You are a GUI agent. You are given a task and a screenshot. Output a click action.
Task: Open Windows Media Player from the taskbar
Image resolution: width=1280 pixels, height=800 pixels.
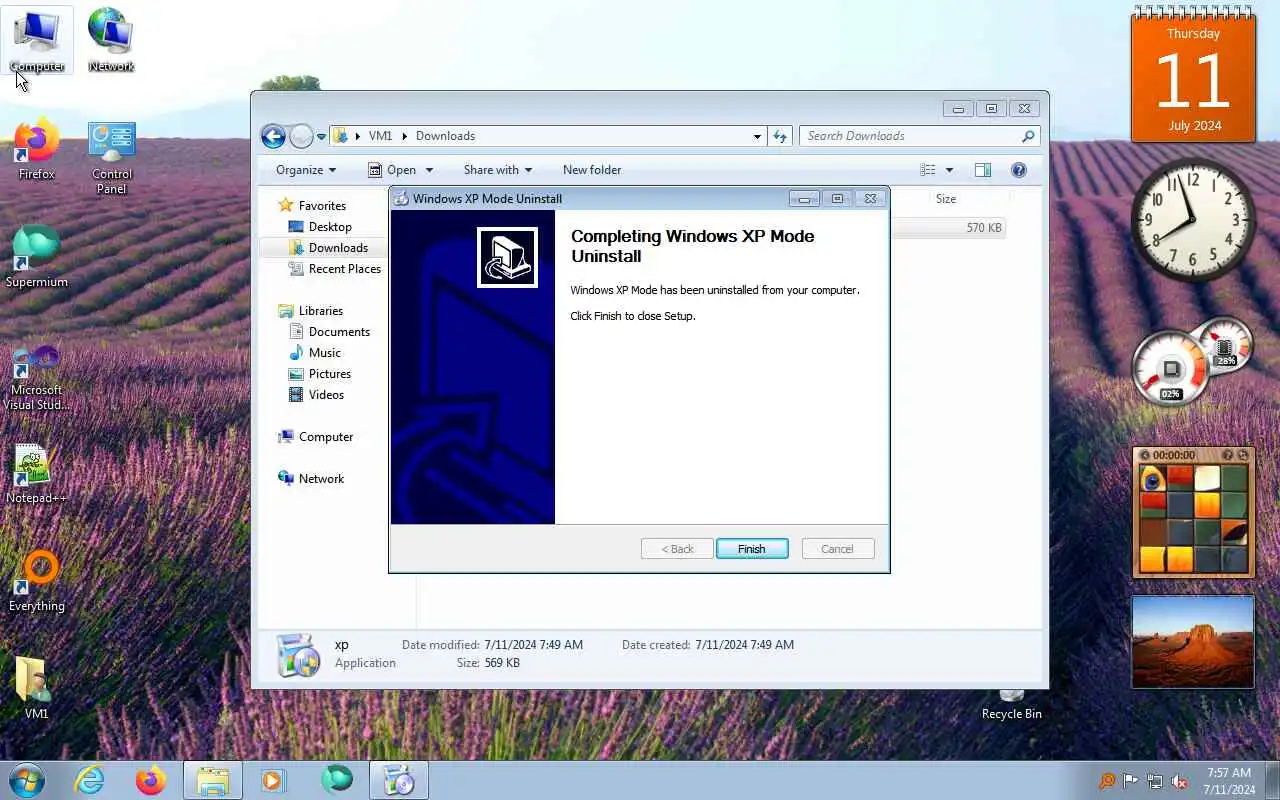click(274, 780)
